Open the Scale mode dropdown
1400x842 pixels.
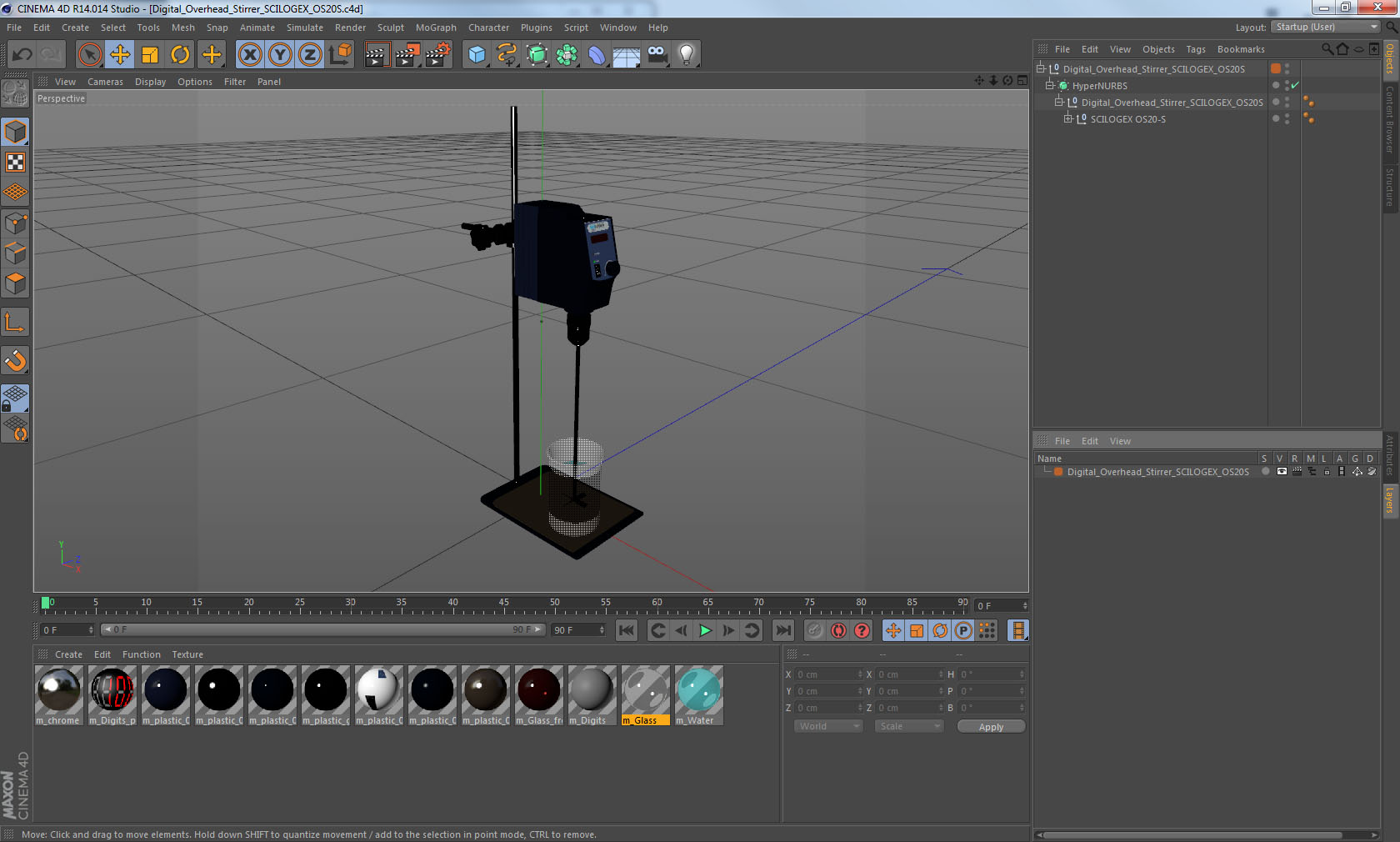pos(909,726)
